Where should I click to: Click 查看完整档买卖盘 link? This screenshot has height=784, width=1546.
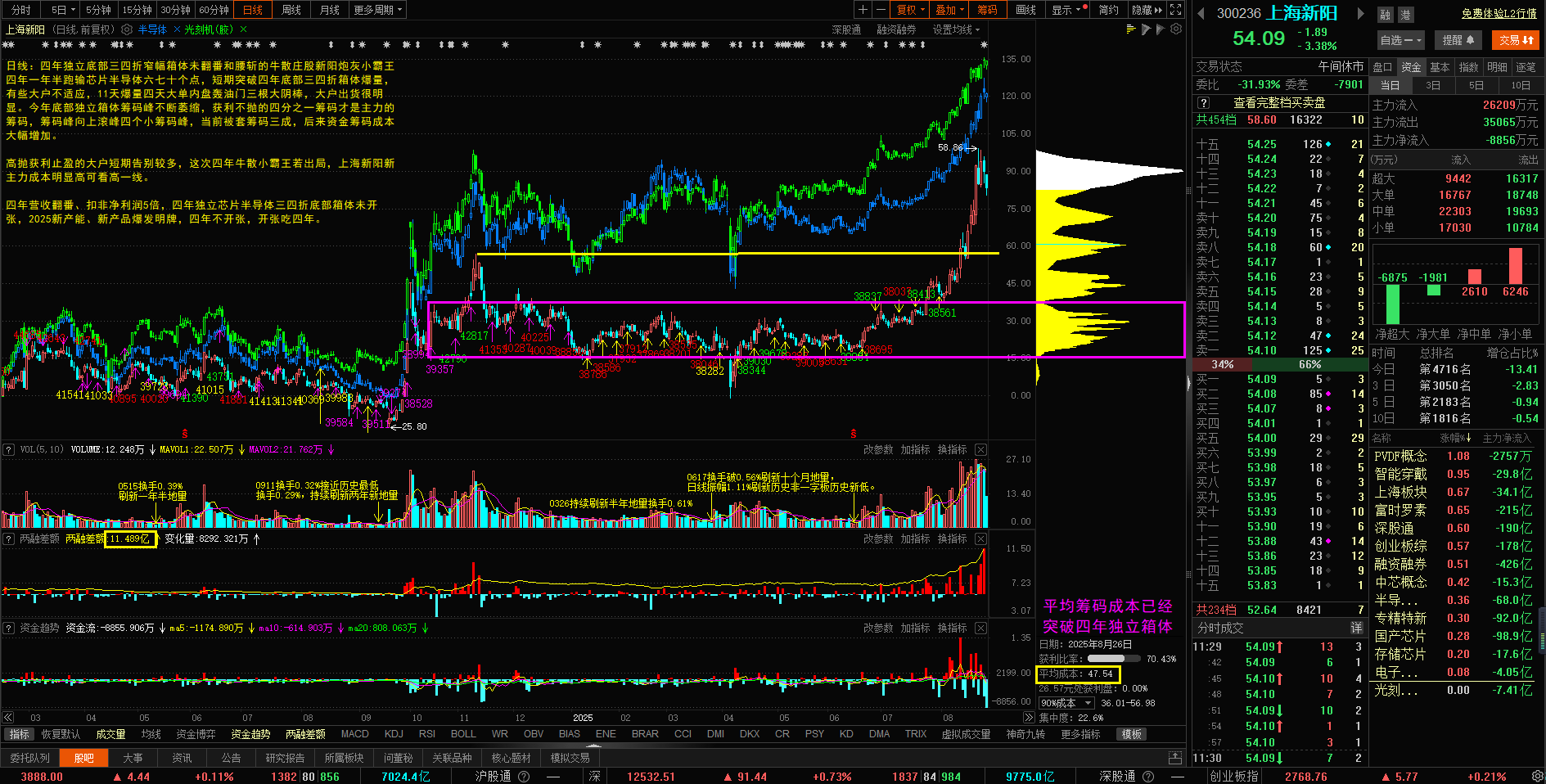[x=1279, y=103]
